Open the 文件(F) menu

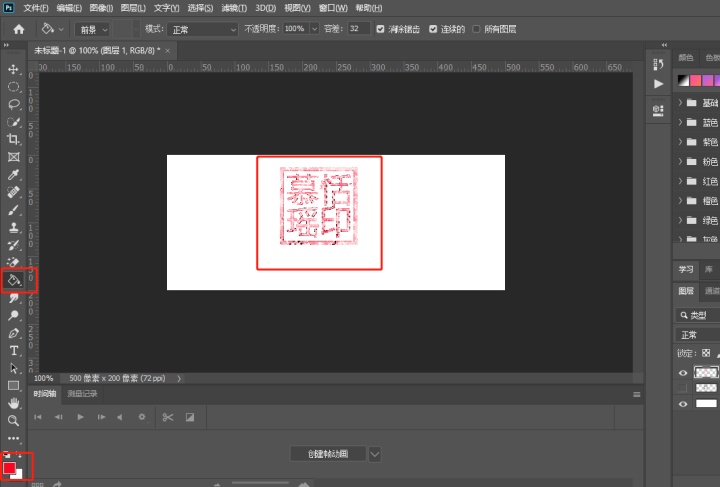click(35, 8)
